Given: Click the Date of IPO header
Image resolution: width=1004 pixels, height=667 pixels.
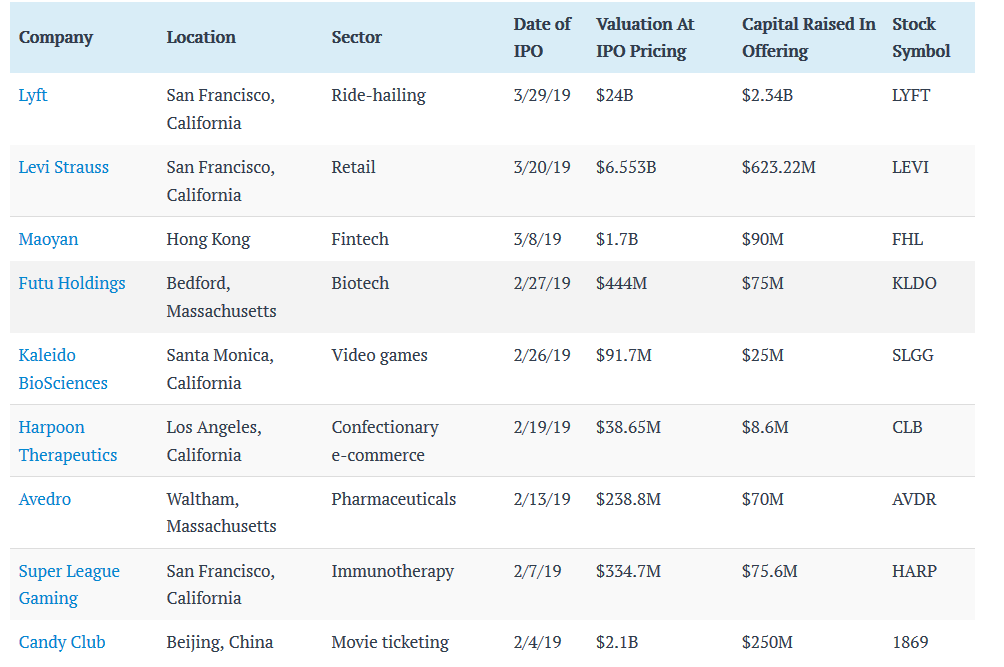Looking at the screenshot, I should (x=542, y=38).
